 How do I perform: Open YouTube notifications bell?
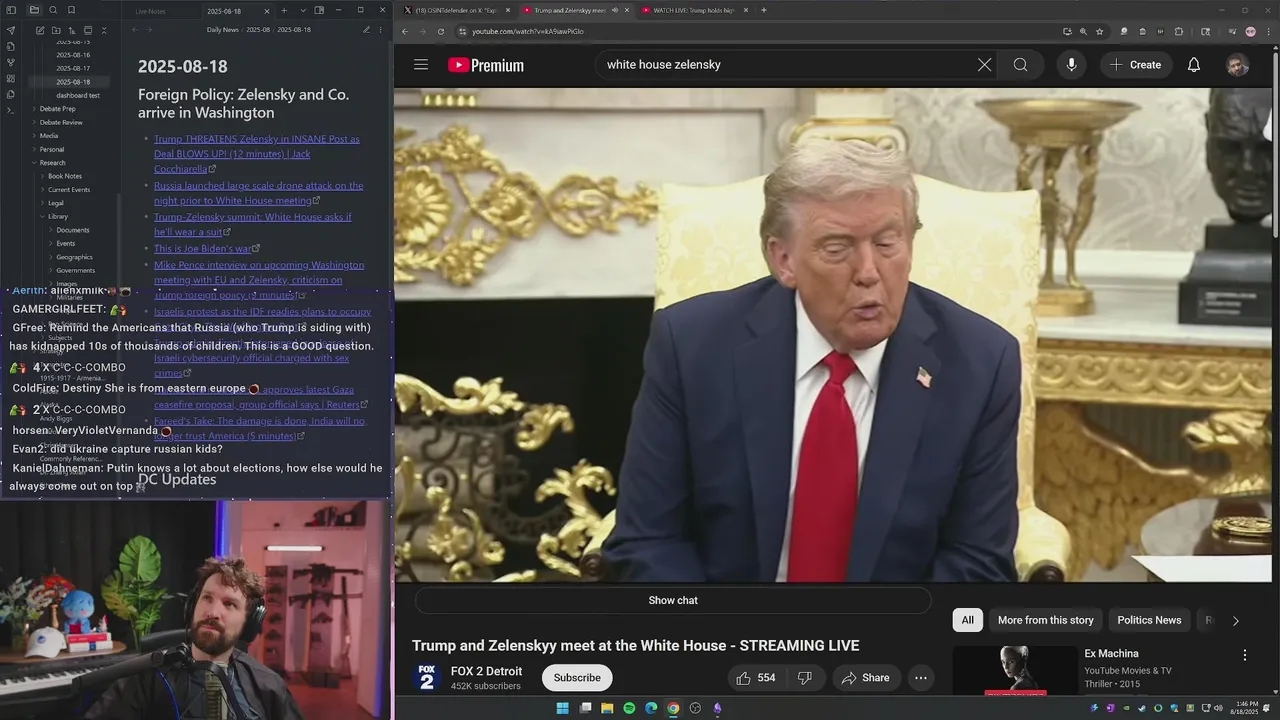(1194, 65)
